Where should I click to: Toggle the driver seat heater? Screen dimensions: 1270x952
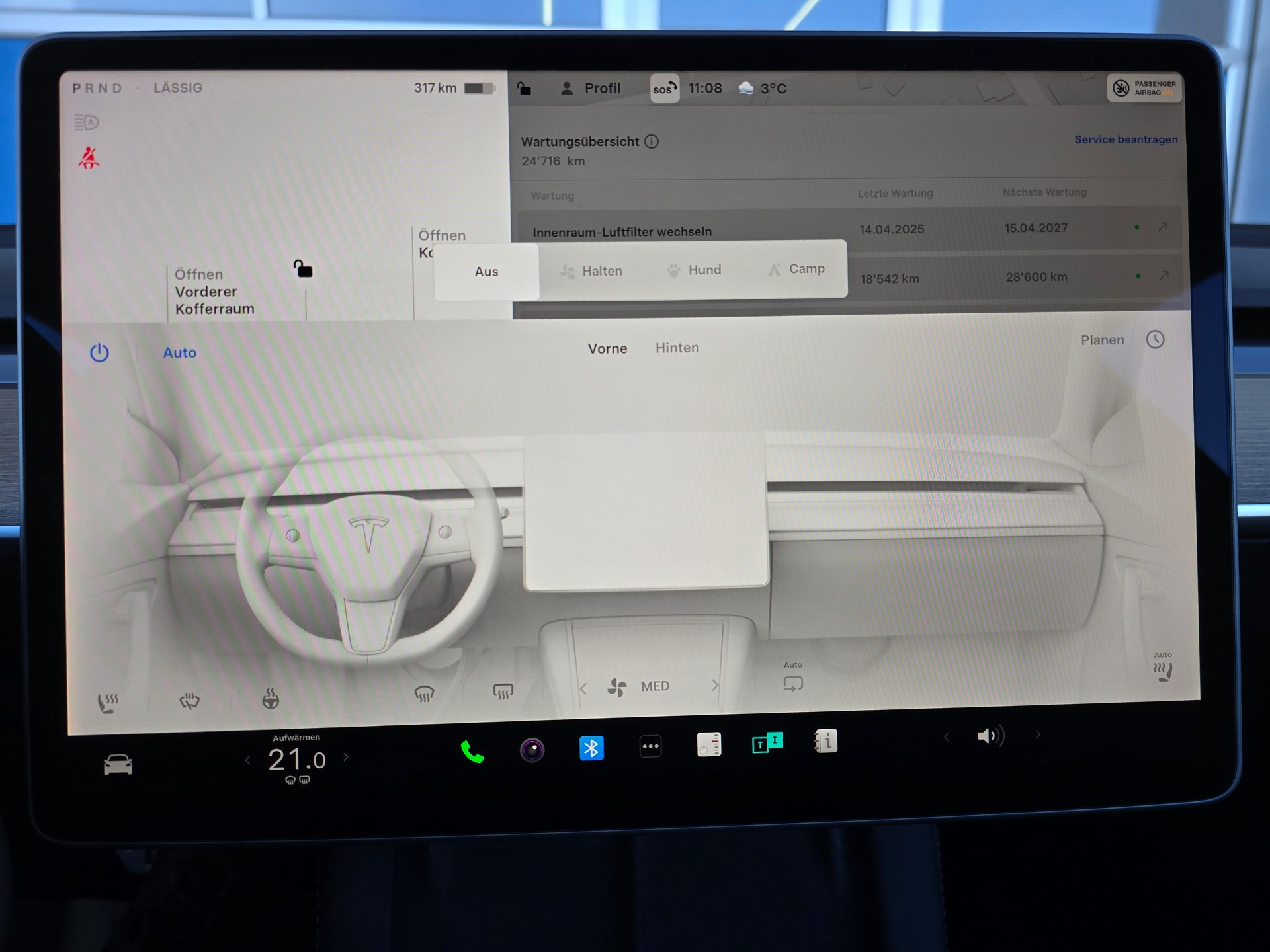tap(108, 703)
